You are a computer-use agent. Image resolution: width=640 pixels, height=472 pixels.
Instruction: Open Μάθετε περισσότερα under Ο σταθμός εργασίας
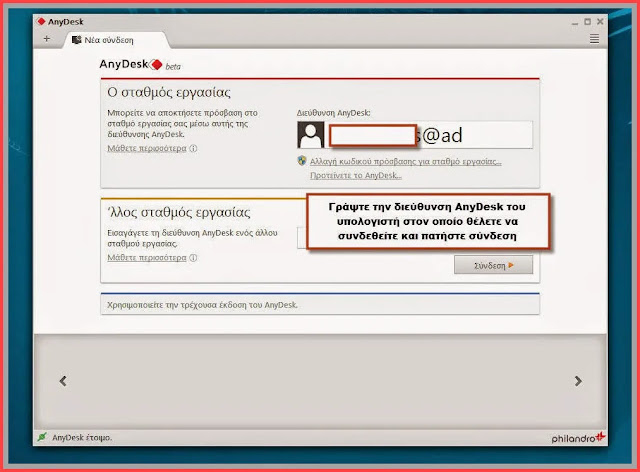(147, 148)
